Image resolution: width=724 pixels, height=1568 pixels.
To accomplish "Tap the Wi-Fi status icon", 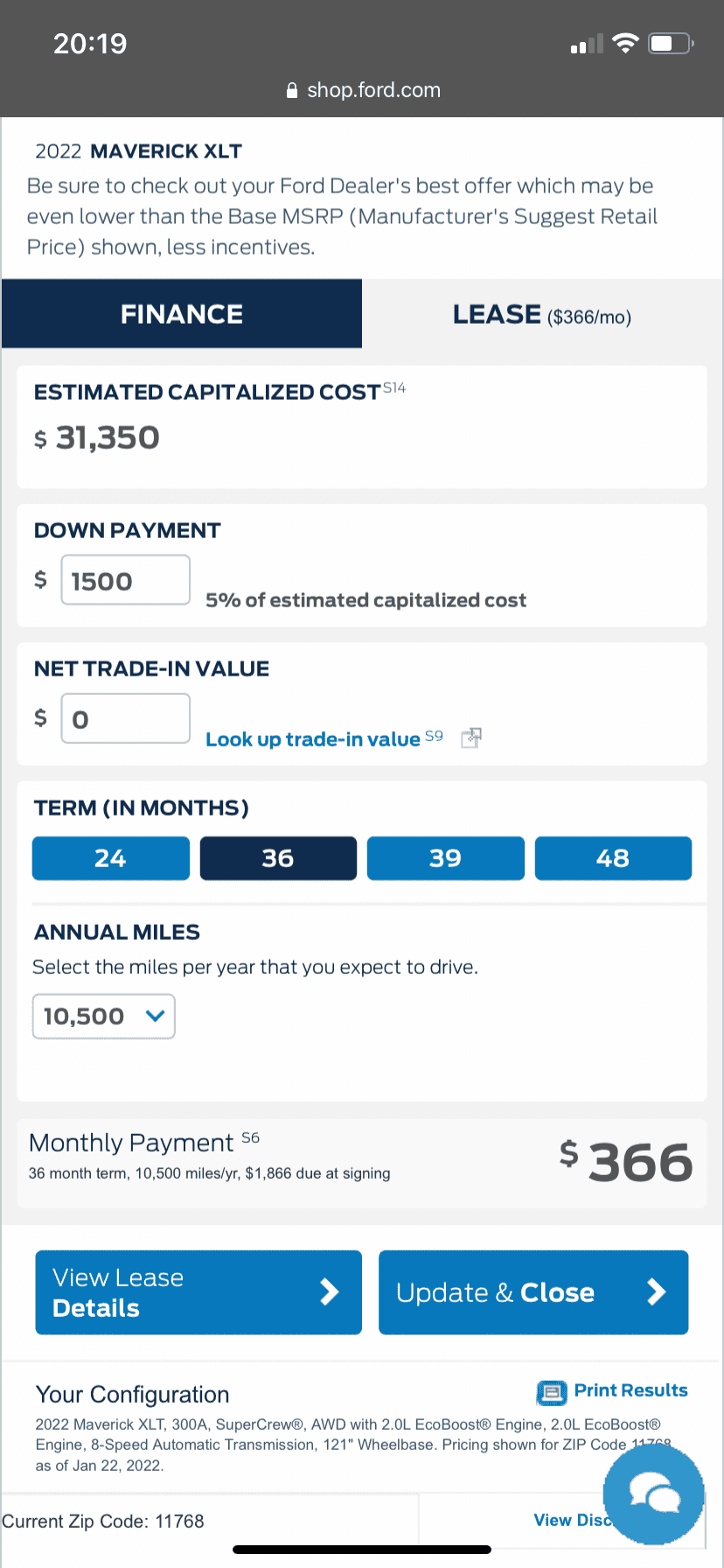I will [x=625, y=43].
